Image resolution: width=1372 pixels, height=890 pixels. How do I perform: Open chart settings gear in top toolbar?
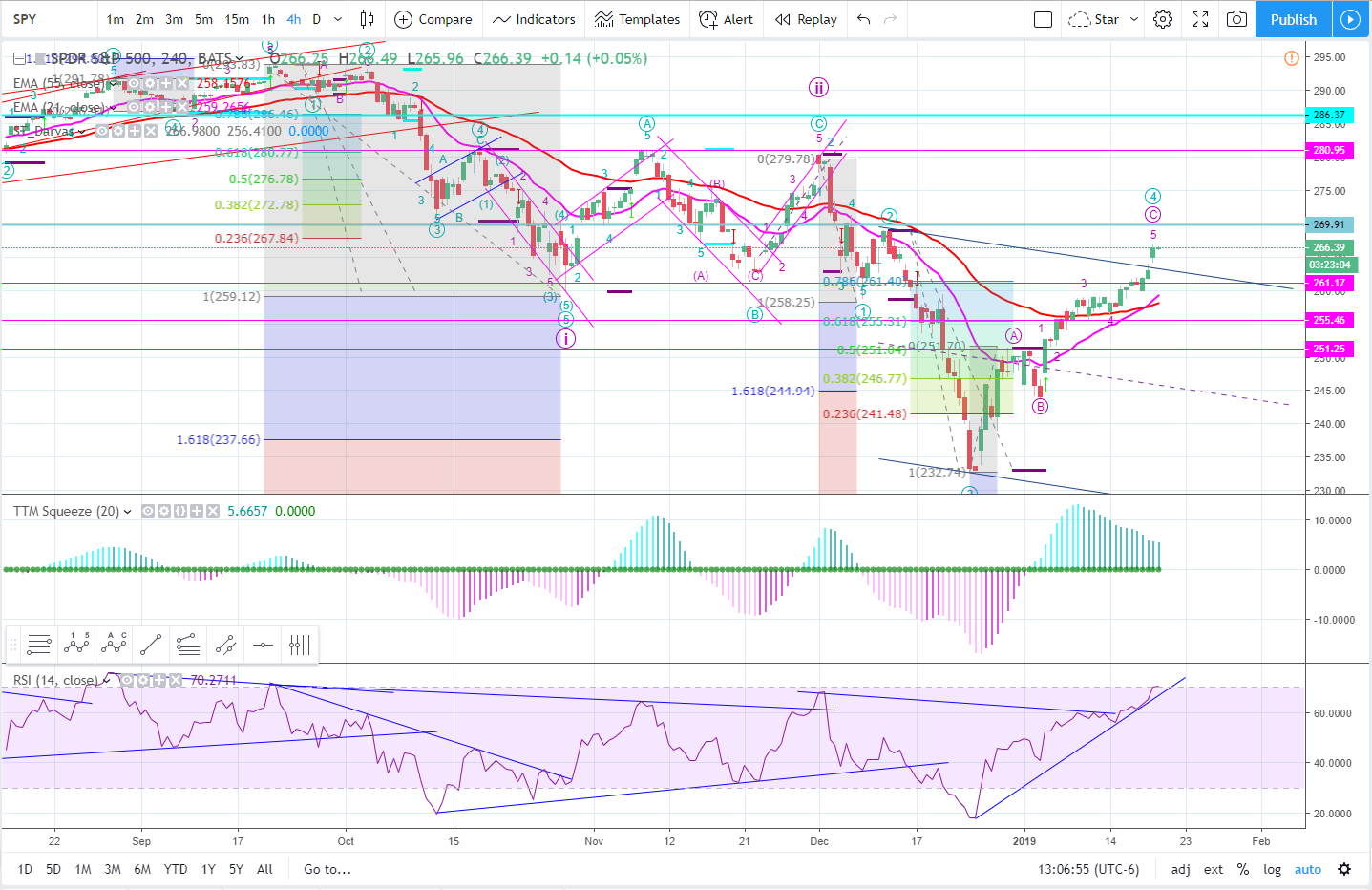coord(1163,19)
